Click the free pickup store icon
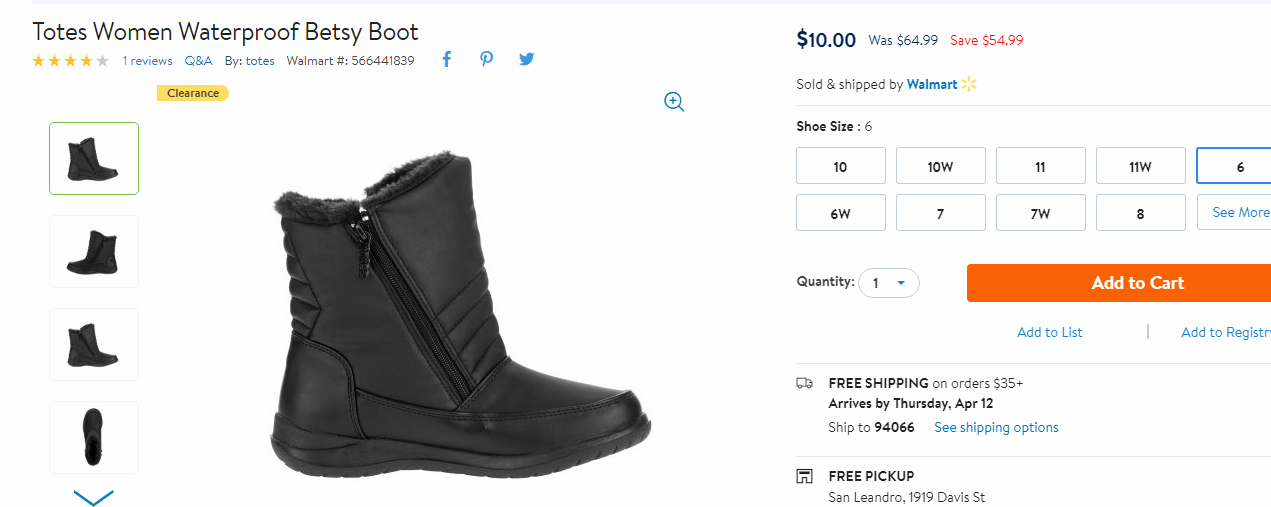Screen dimensions: 1271x507 coord(804,476)
